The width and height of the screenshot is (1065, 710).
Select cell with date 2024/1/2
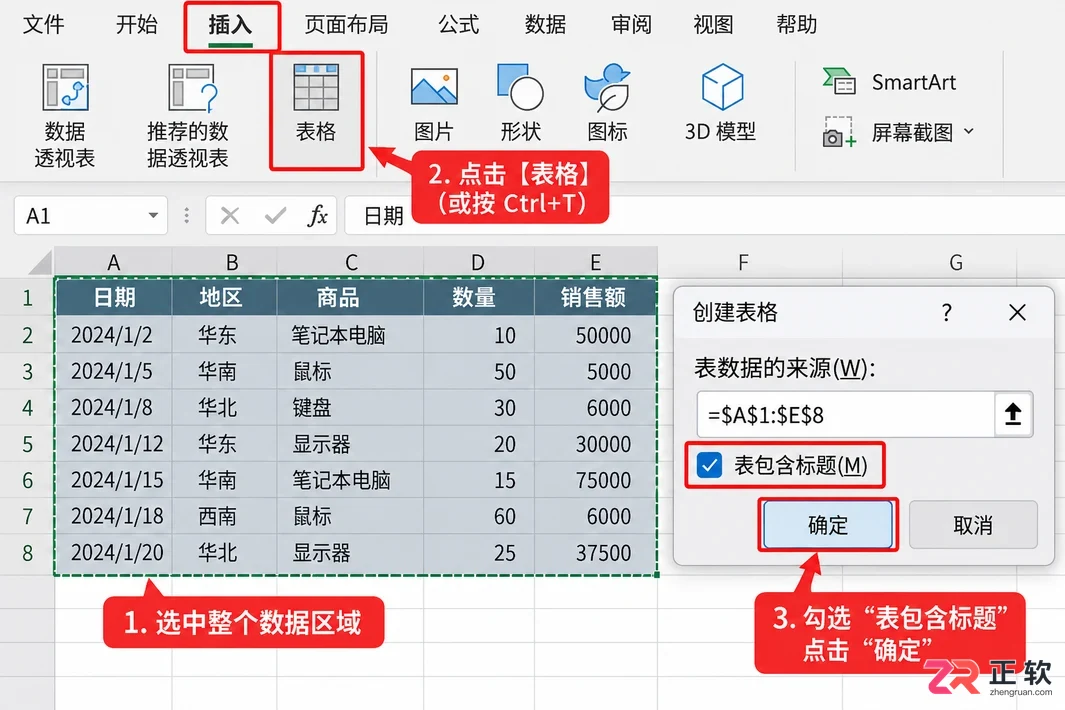click(113, 335)
